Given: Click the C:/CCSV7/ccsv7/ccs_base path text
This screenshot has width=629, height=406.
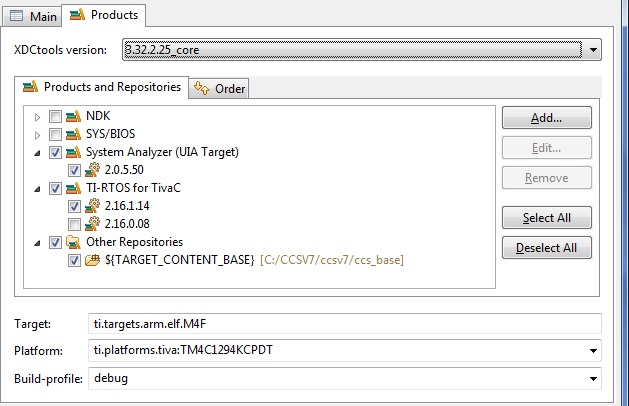Looking at the screenshot, I should click(x=332, y=260).
